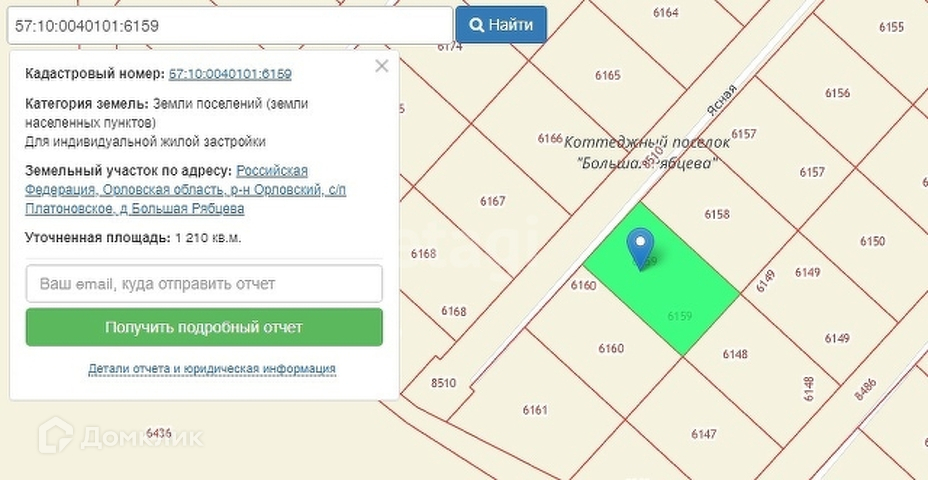Select parcel 6165 on the map

pyautogui.click(x=607, y=76)
